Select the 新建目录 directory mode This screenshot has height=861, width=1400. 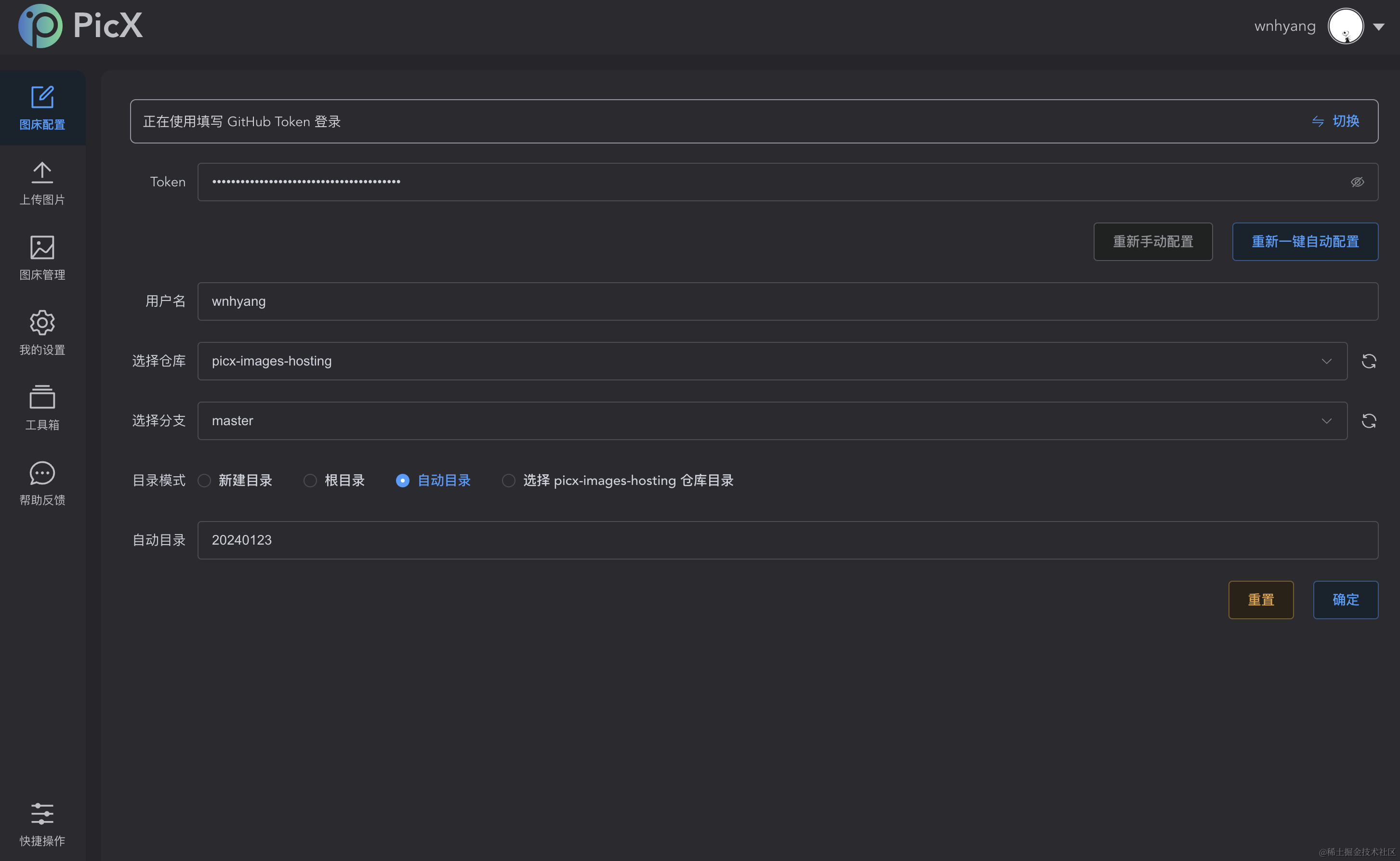[x=204, y=481]
